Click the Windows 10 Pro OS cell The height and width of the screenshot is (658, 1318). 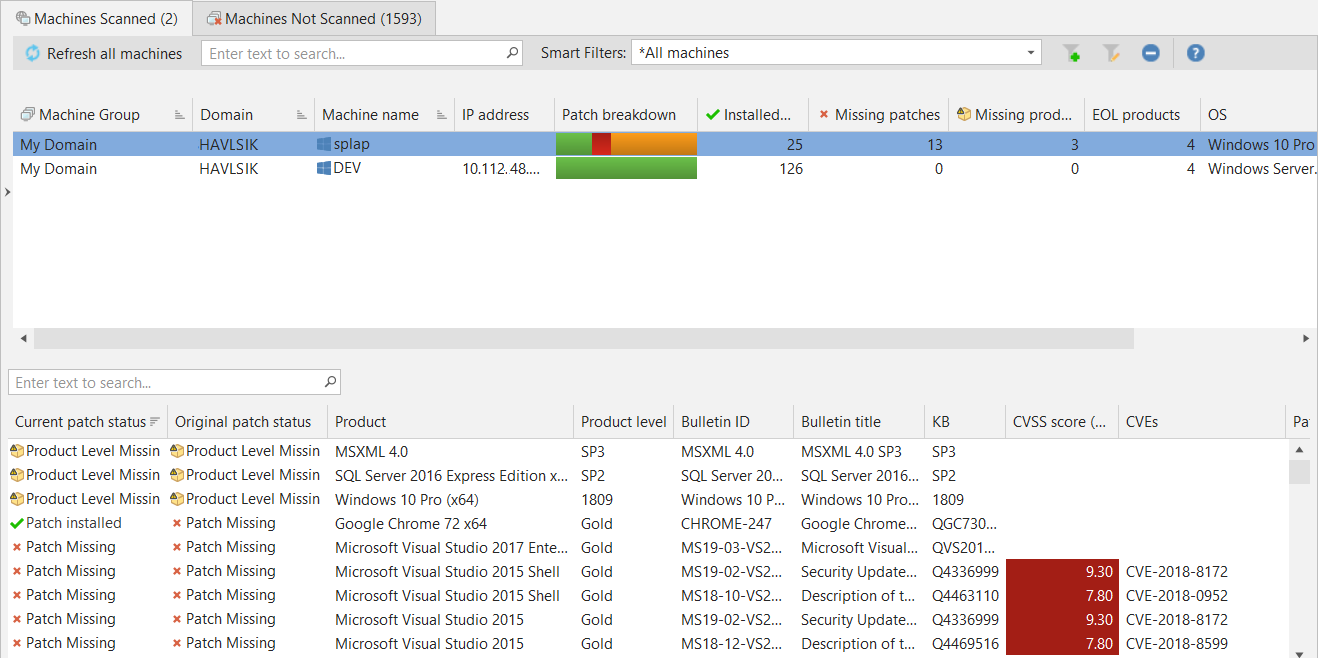(x=1261, y=144)
